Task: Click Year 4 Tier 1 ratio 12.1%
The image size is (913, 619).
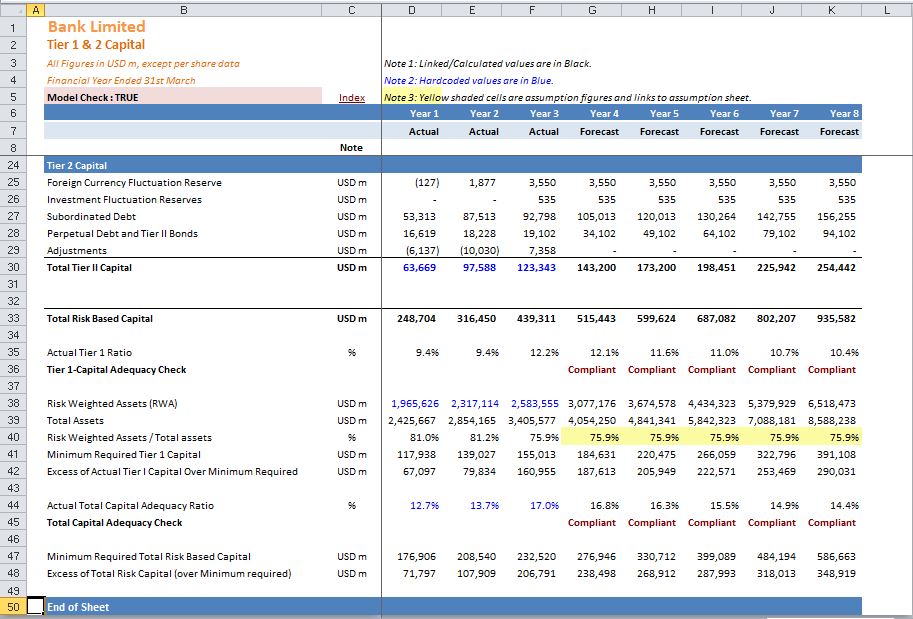Action: coord(604,353)
